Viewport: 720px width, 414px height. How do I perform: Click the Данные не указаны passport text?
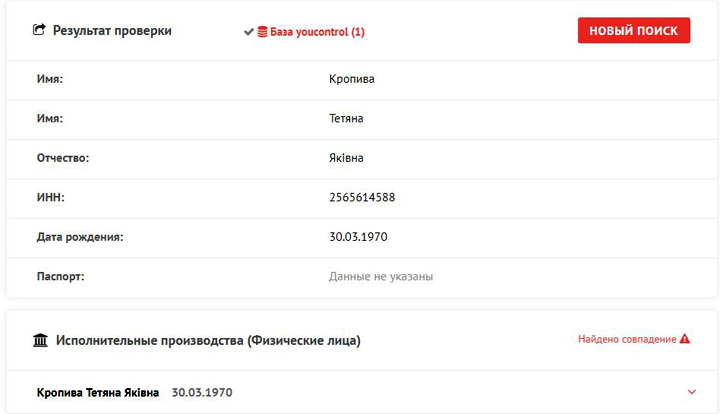coord(381,276)
